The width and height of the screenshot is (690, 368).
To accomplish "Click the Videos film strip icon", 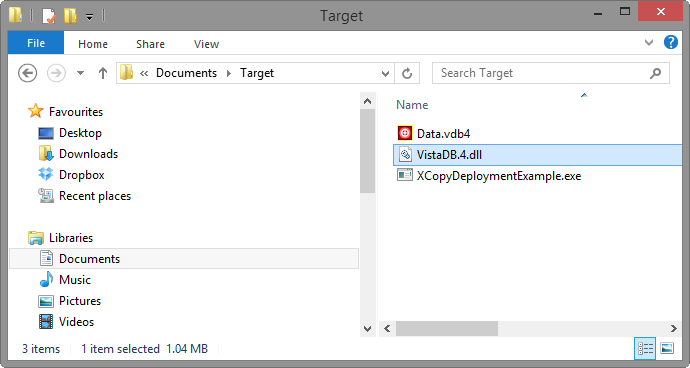I will [x=46, y=322].
